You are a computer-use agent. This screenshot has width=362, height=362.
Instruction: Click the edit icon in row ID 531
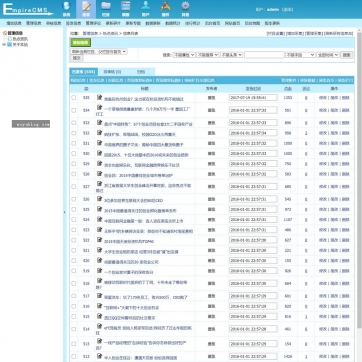(99, 143)
